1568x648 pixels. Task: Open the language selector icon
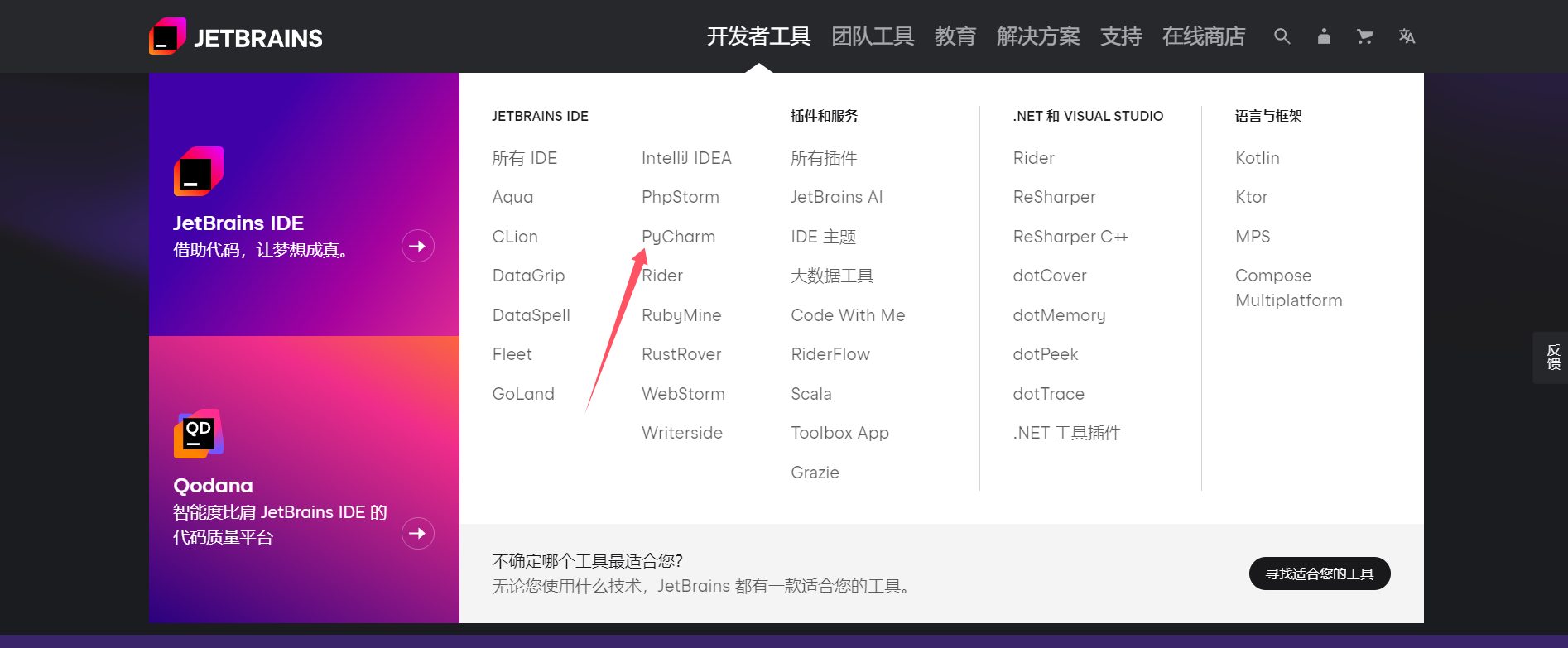1407,36
